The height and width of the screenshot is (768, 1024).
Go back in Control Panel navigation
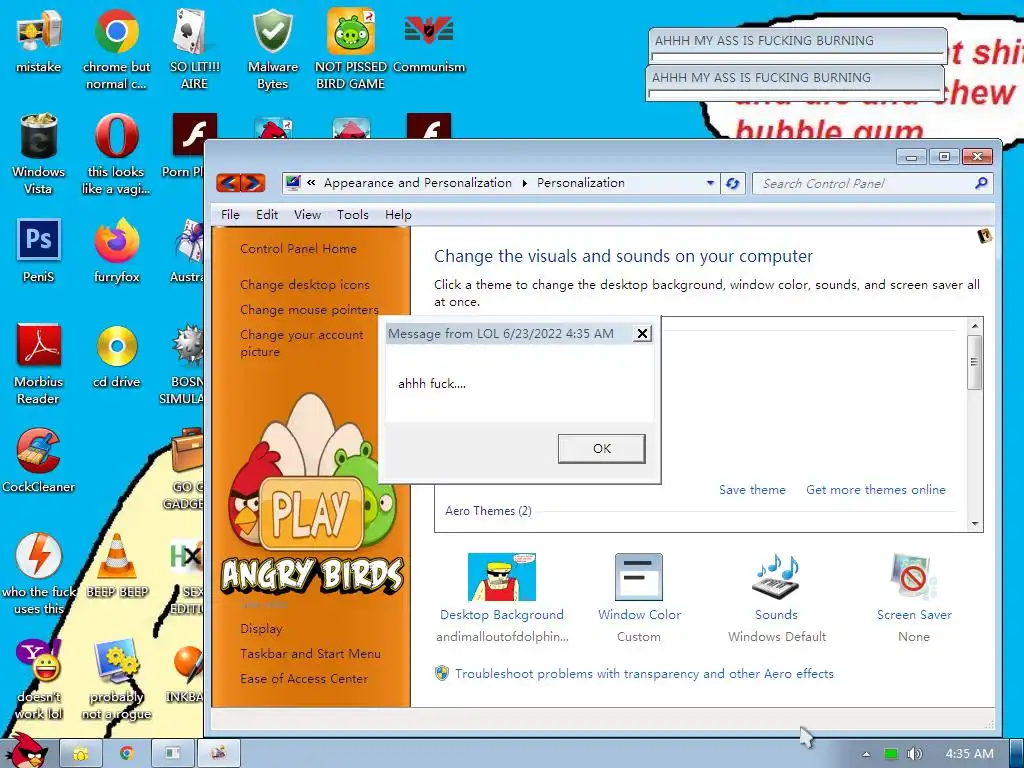coord(229,183)
